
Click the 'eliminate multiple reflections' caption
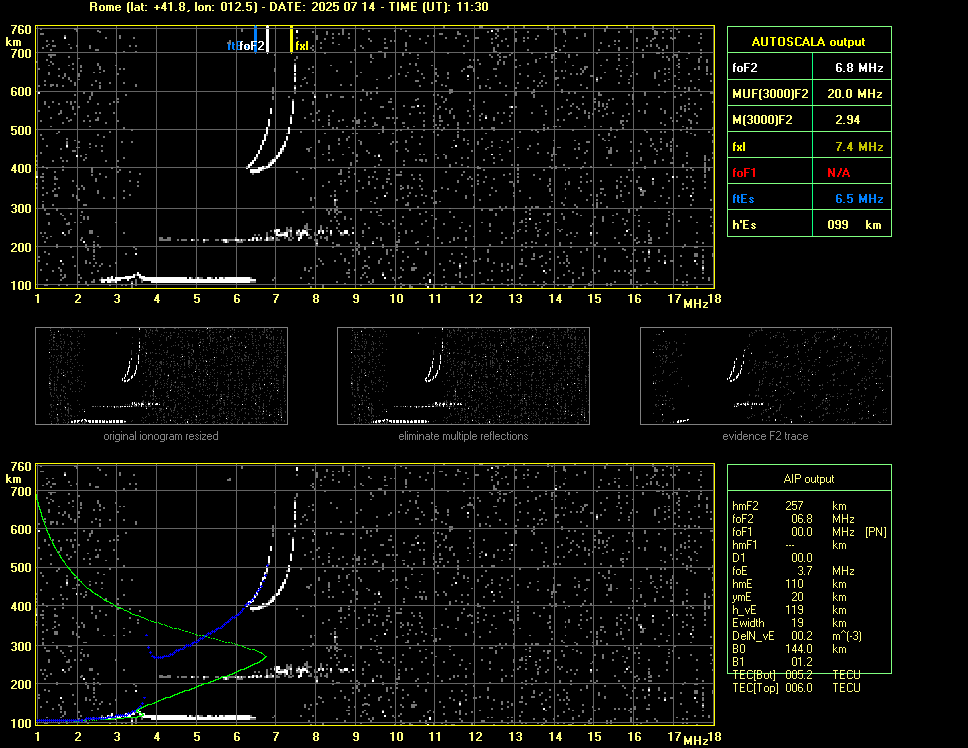463,436
